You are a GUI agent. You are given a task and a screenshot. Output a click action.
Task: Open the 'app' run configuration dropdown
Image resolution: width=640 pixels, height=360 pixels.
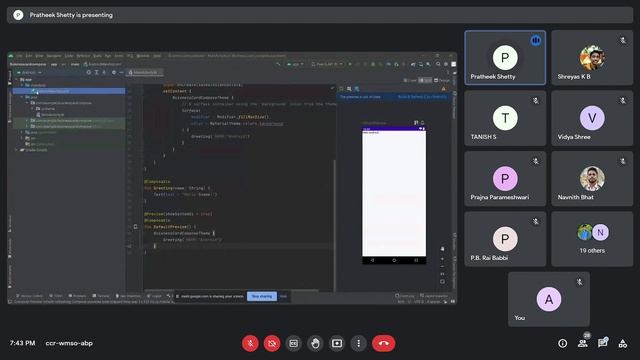coord(296,64)
